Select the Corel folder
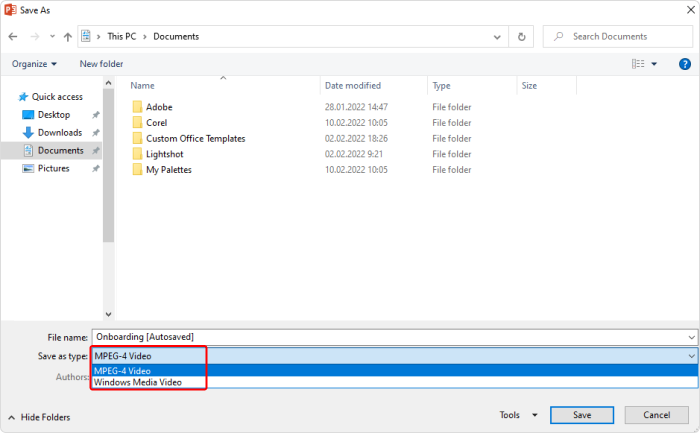700x433 pixels. pos(156,123)
